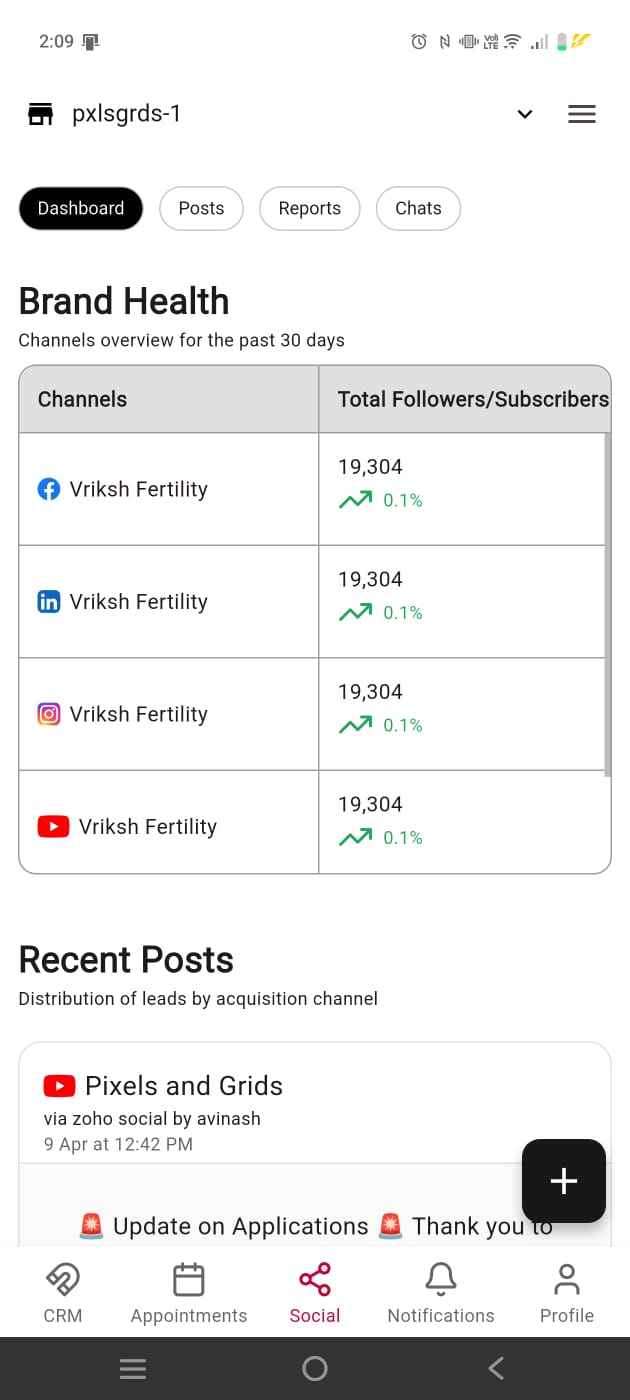Viewport: 630px width, 1400px height.
Task: Open the hamburger menu icon
Action: (581, 114)
